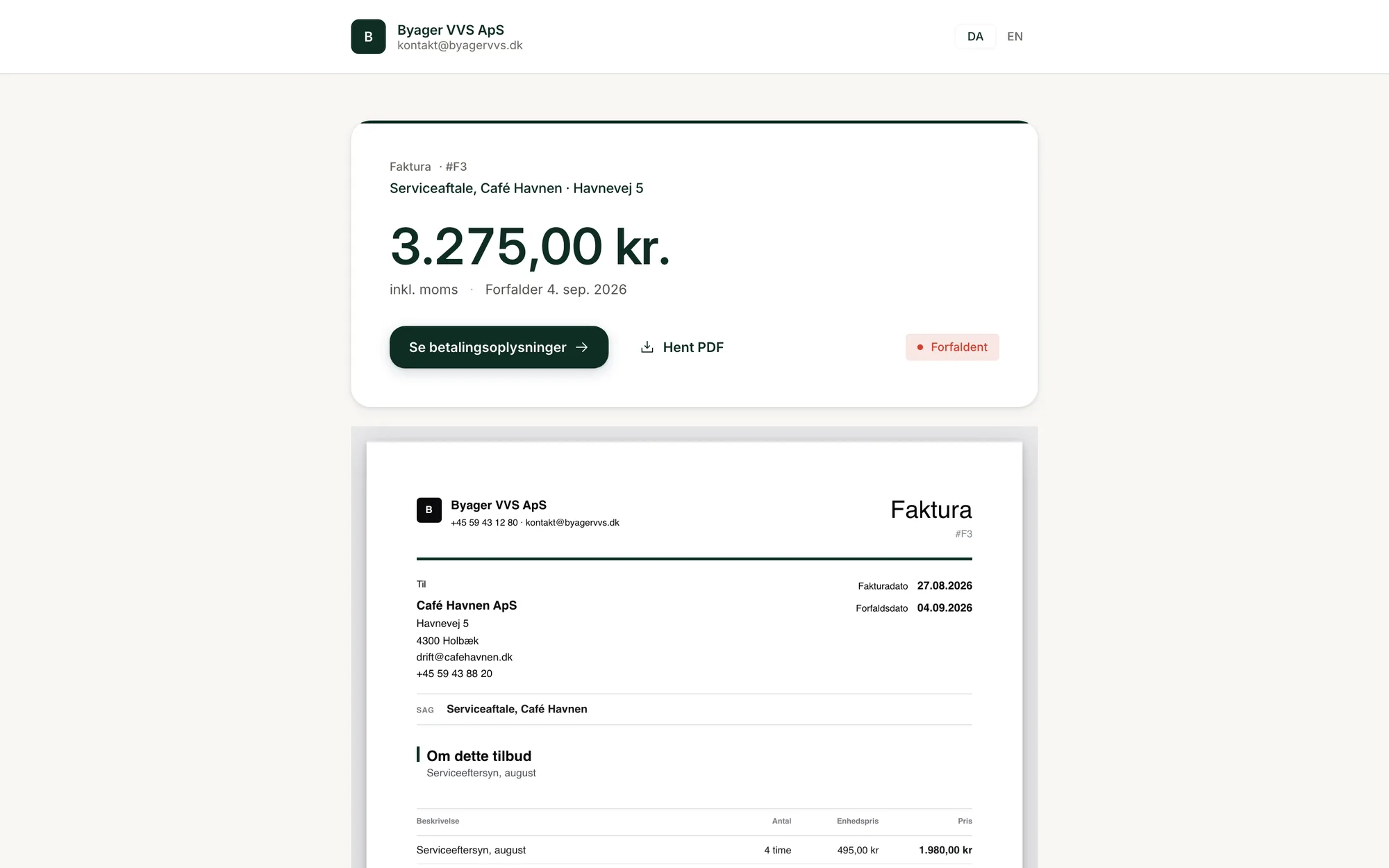
Task: Switch language to DA
Action: 975,37
